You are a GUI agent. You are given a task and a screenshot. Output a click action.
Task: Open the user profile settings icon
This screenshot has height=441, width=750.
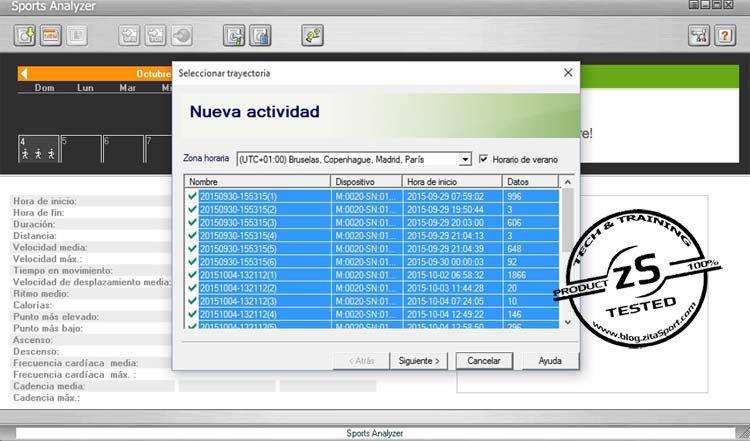pyautogui.click(x=699, y=36)
